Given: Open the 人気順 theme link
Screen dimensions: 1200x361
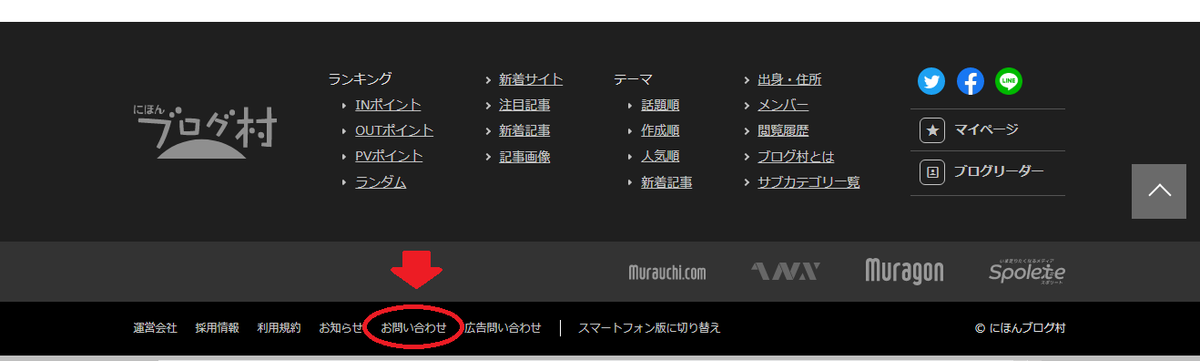Looking at the screenshot, I should click(660, 157).
